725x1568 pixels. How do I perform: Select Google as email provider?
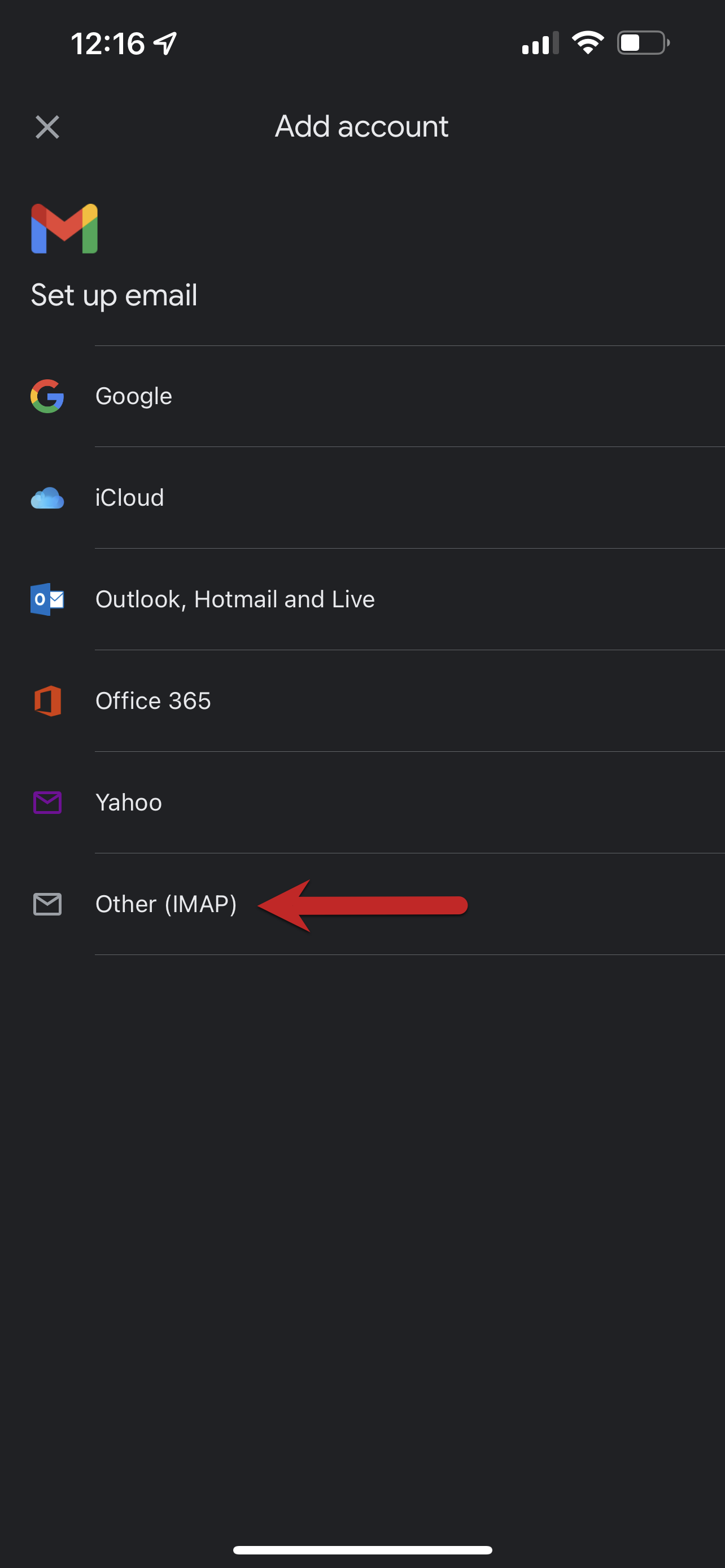(x=134, y=396)
